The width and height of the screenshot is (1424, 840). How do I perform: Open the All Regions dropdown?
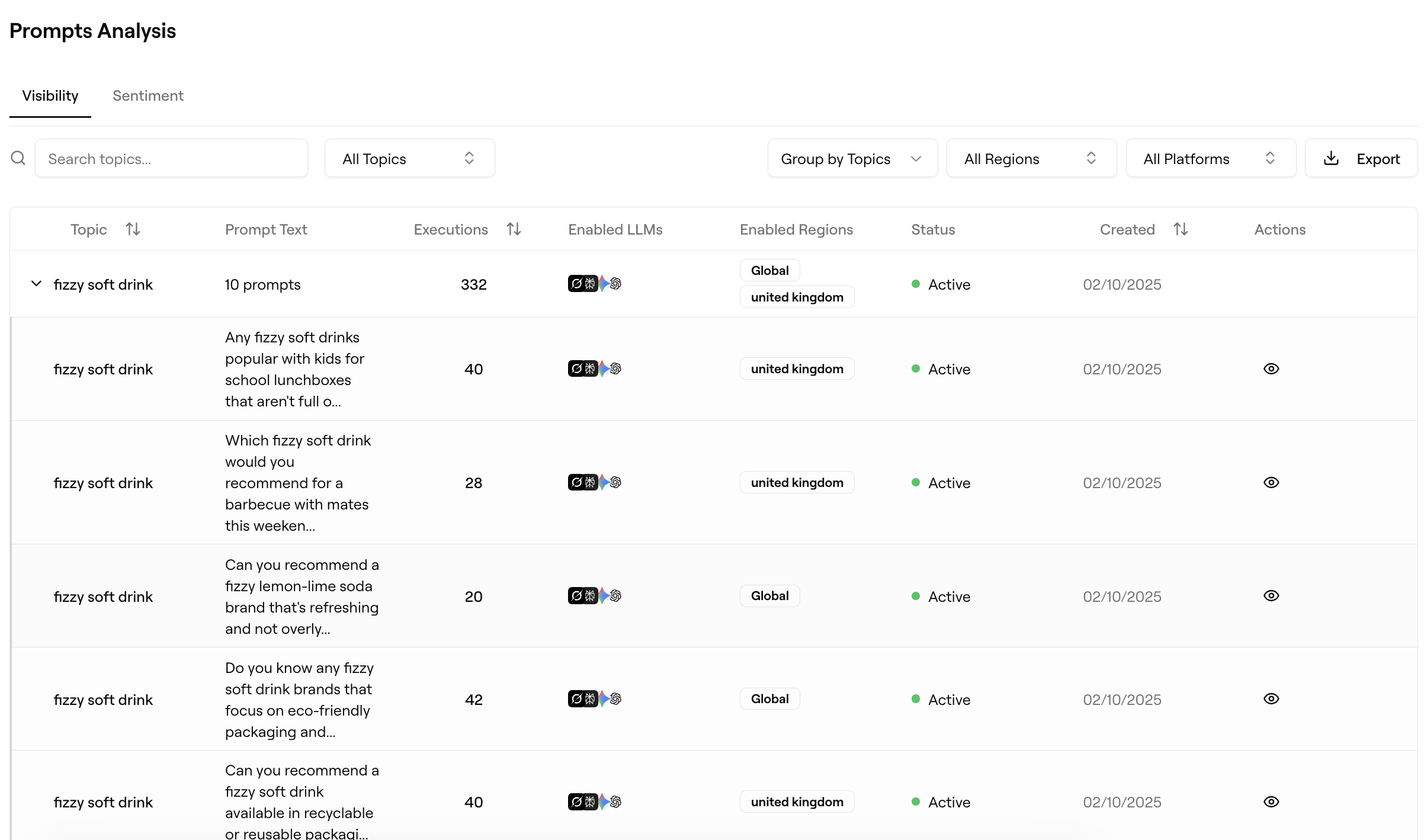point(1031,158)
